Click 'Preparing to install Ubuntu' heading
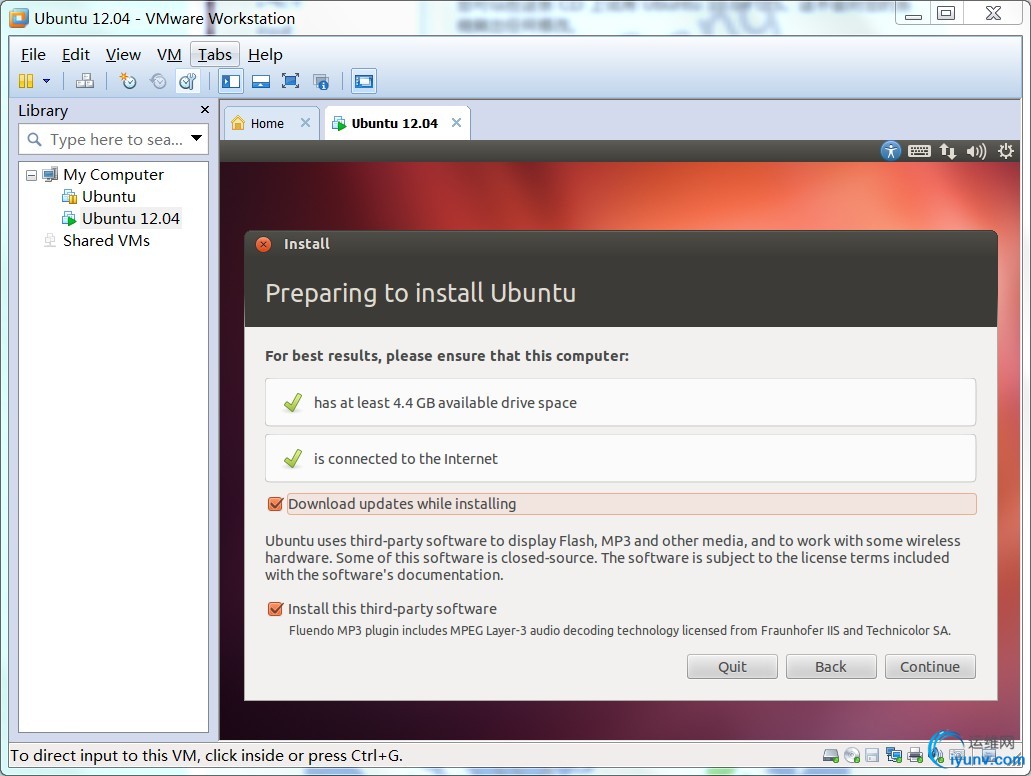This screenshot has height=776, width=1031. tap(420, 293)
